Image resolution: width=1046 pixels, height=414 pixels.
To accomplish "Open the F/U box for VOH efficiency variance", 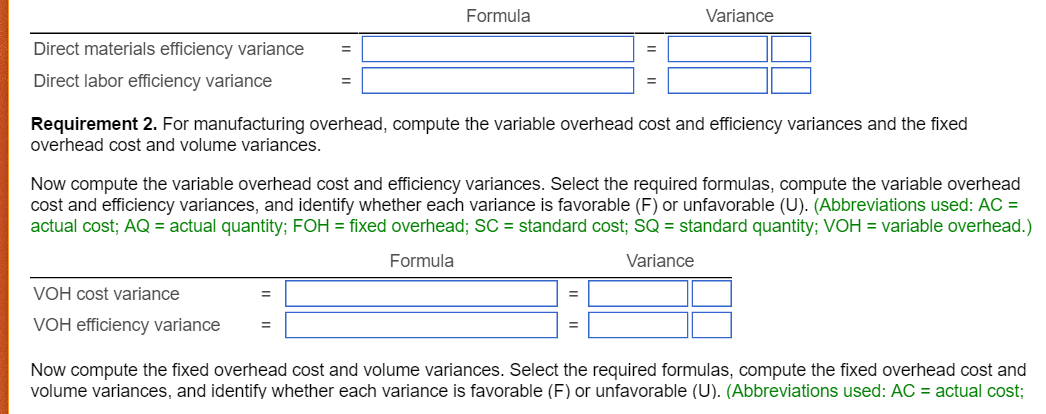I will coord(712,325).
